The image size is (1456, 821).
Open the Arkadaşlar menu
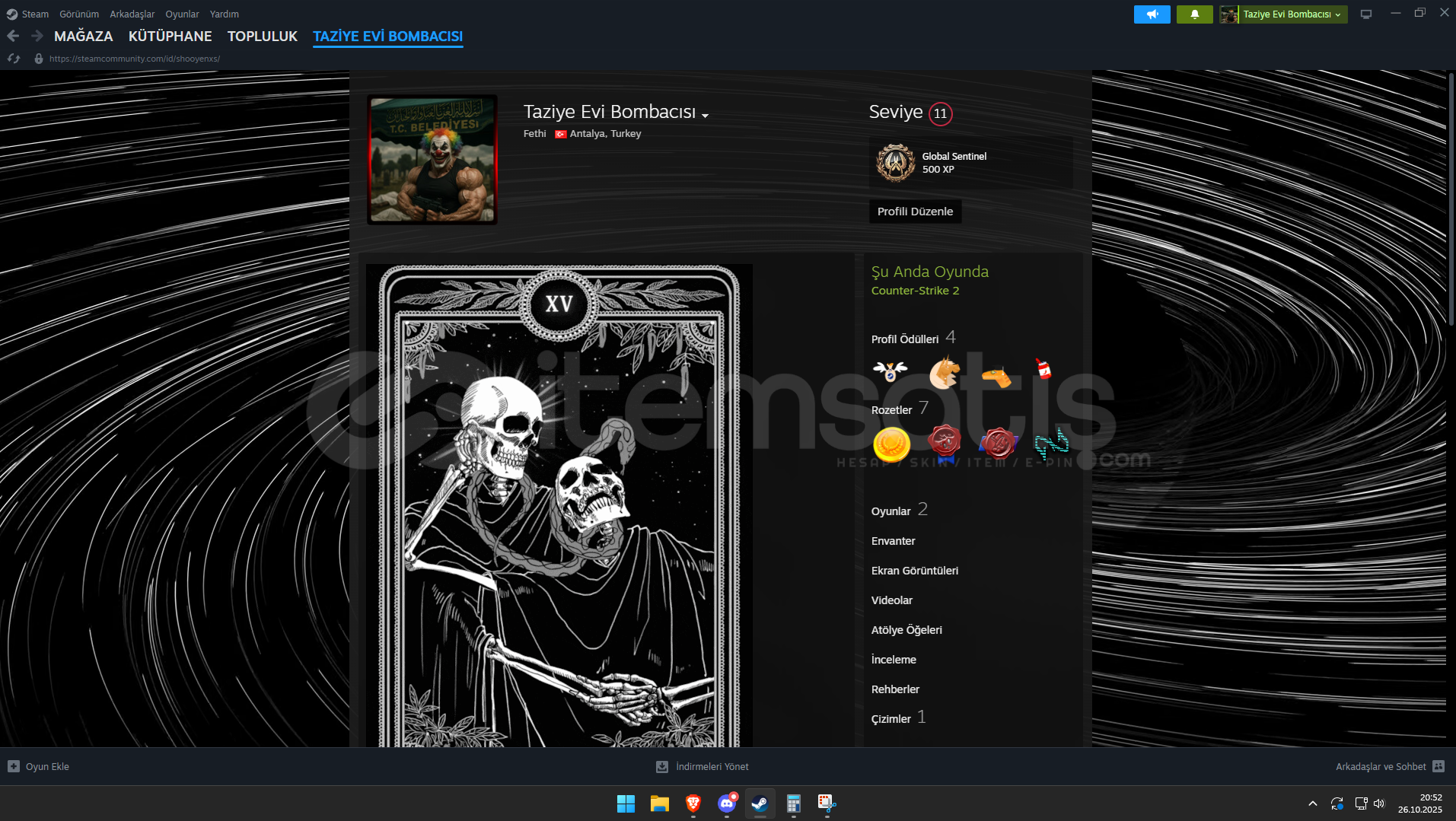[x=132, y=14]
